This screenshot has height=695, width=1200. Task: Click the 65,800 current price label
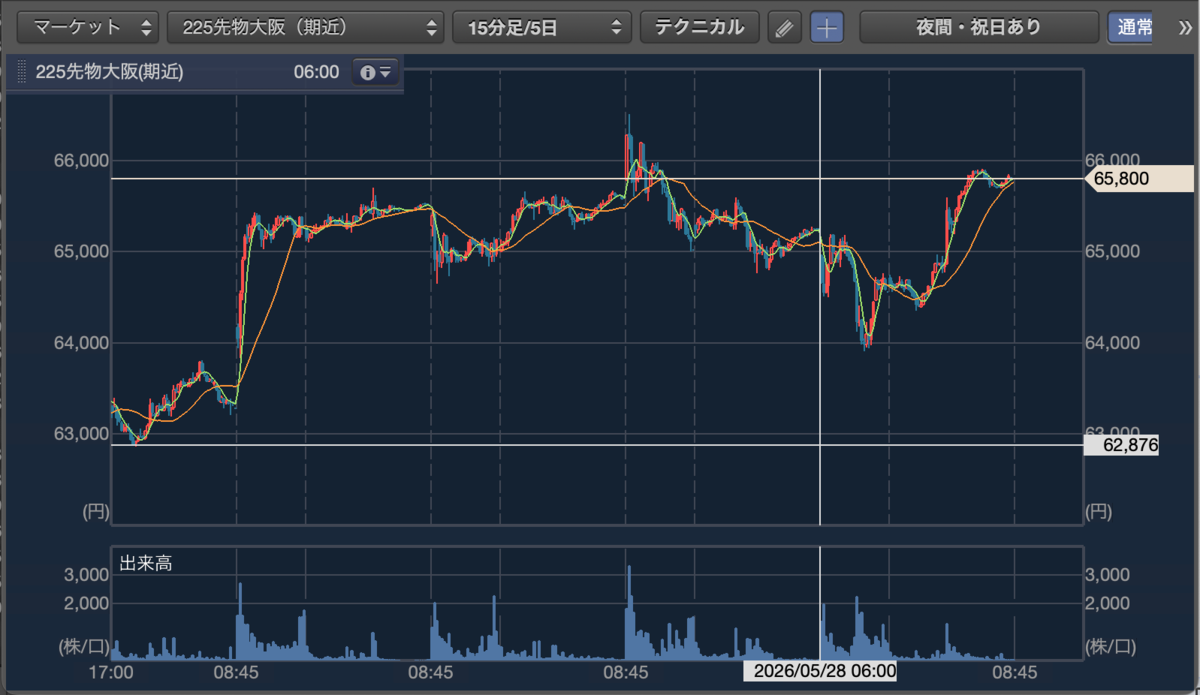1140,179
